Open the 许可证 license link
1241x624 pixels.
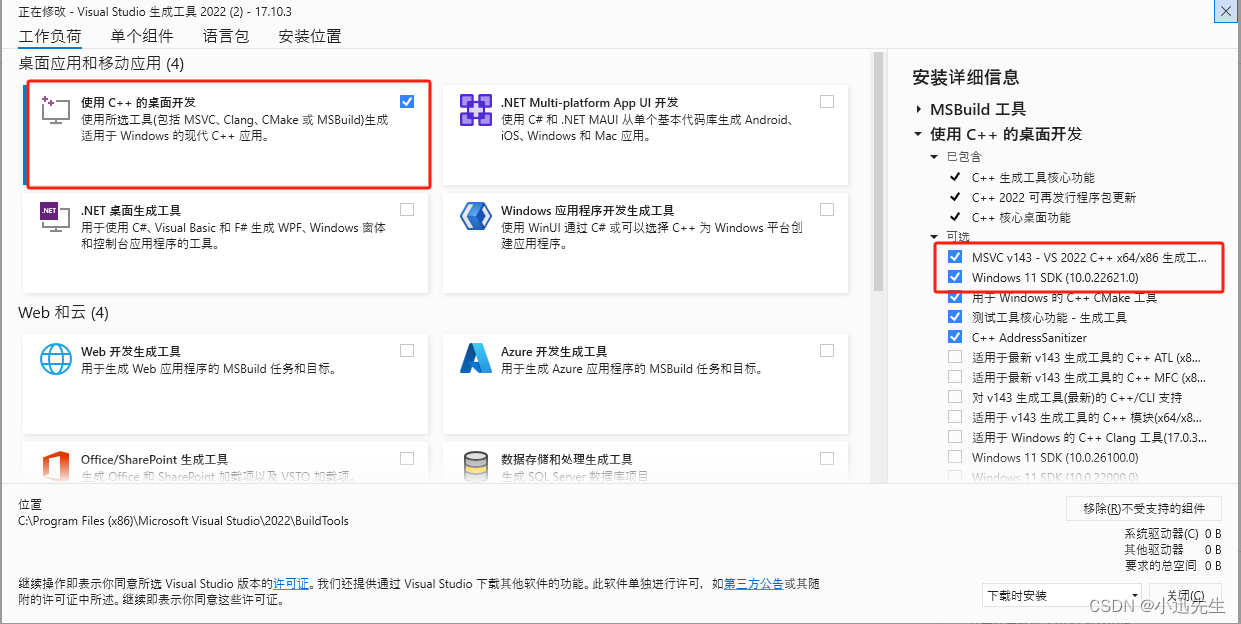coord(291,583)
